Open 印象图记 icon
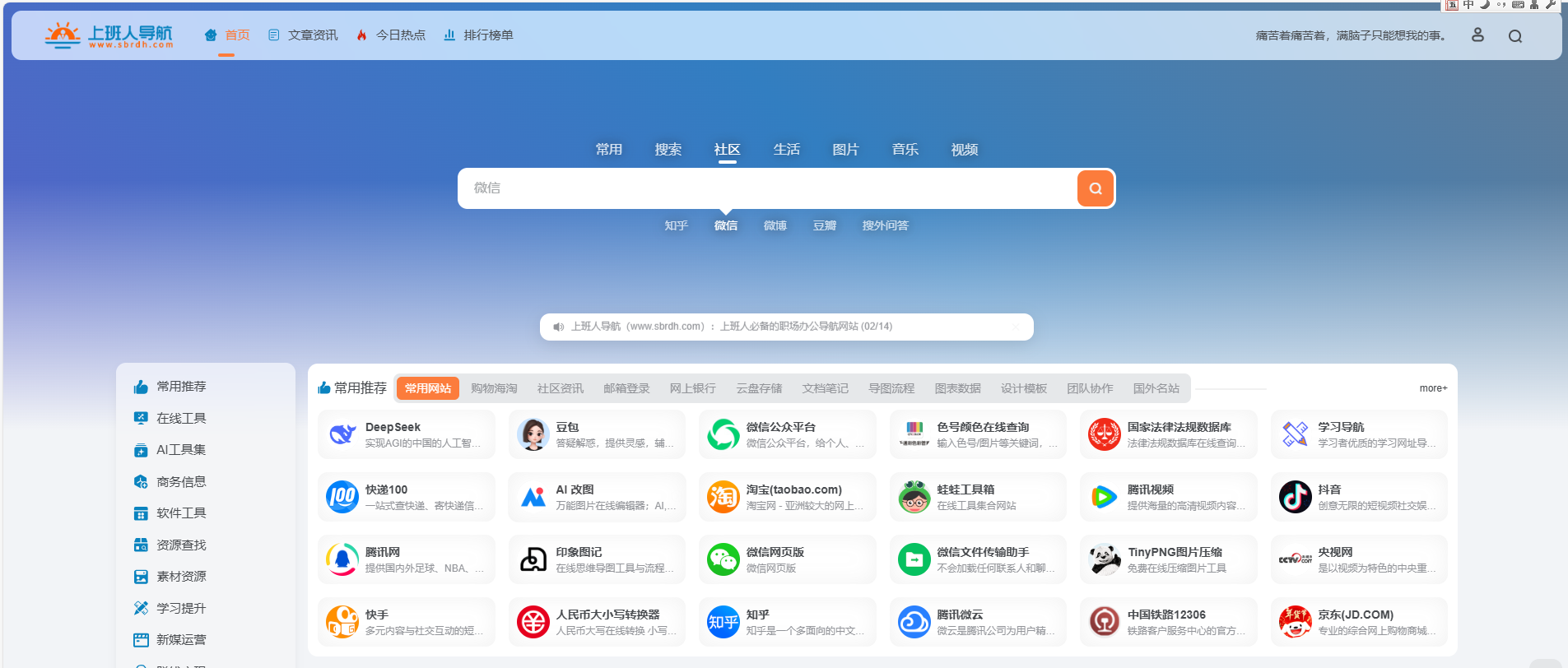The width and height of the screenshot is (1568, 668). pos(533,559)
